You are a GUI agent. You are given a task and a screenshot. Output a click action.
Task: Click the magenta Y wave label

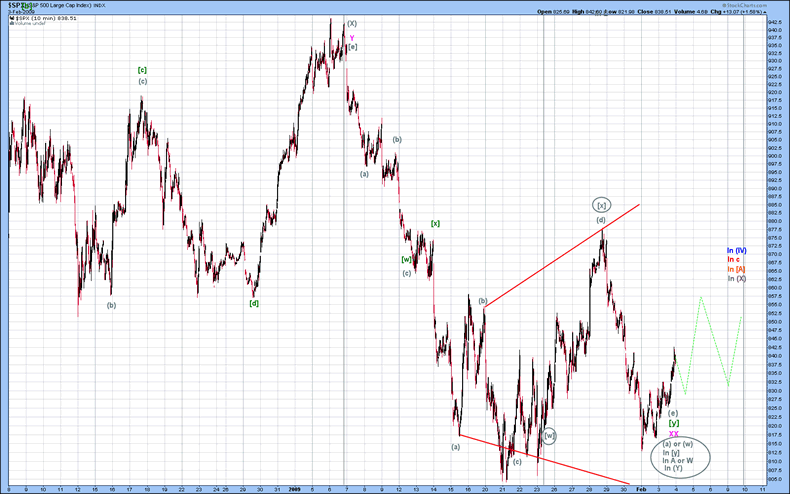click(352, 38)
